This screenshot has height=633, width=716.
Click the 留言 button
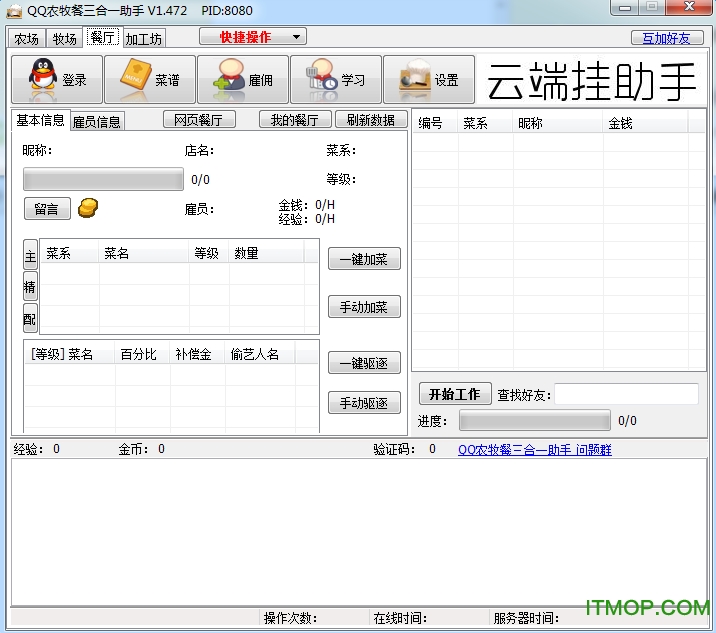47,209
